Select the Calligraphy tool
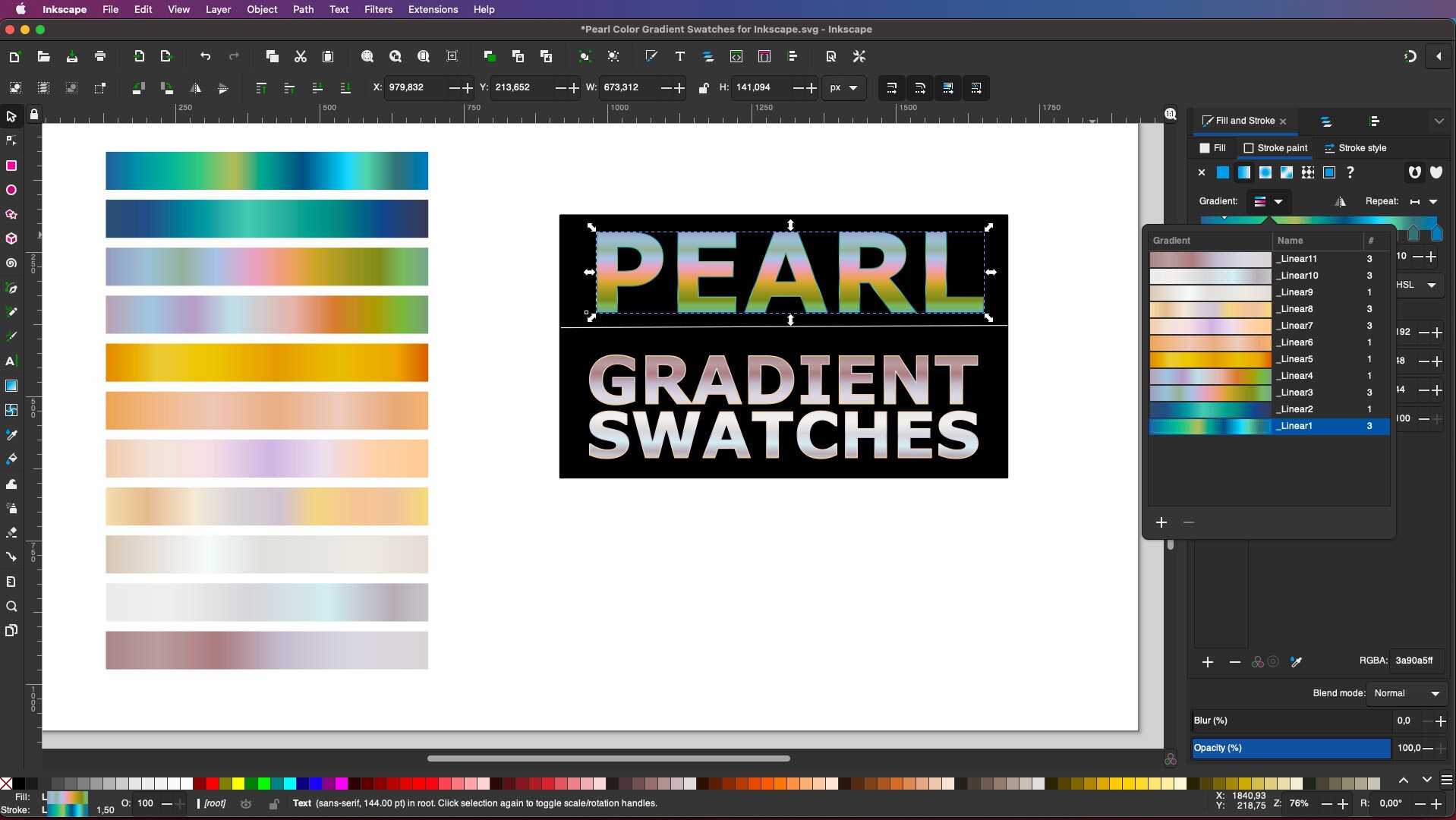Viewport: 1456px width, 820px height. click(x=11, y=336)
